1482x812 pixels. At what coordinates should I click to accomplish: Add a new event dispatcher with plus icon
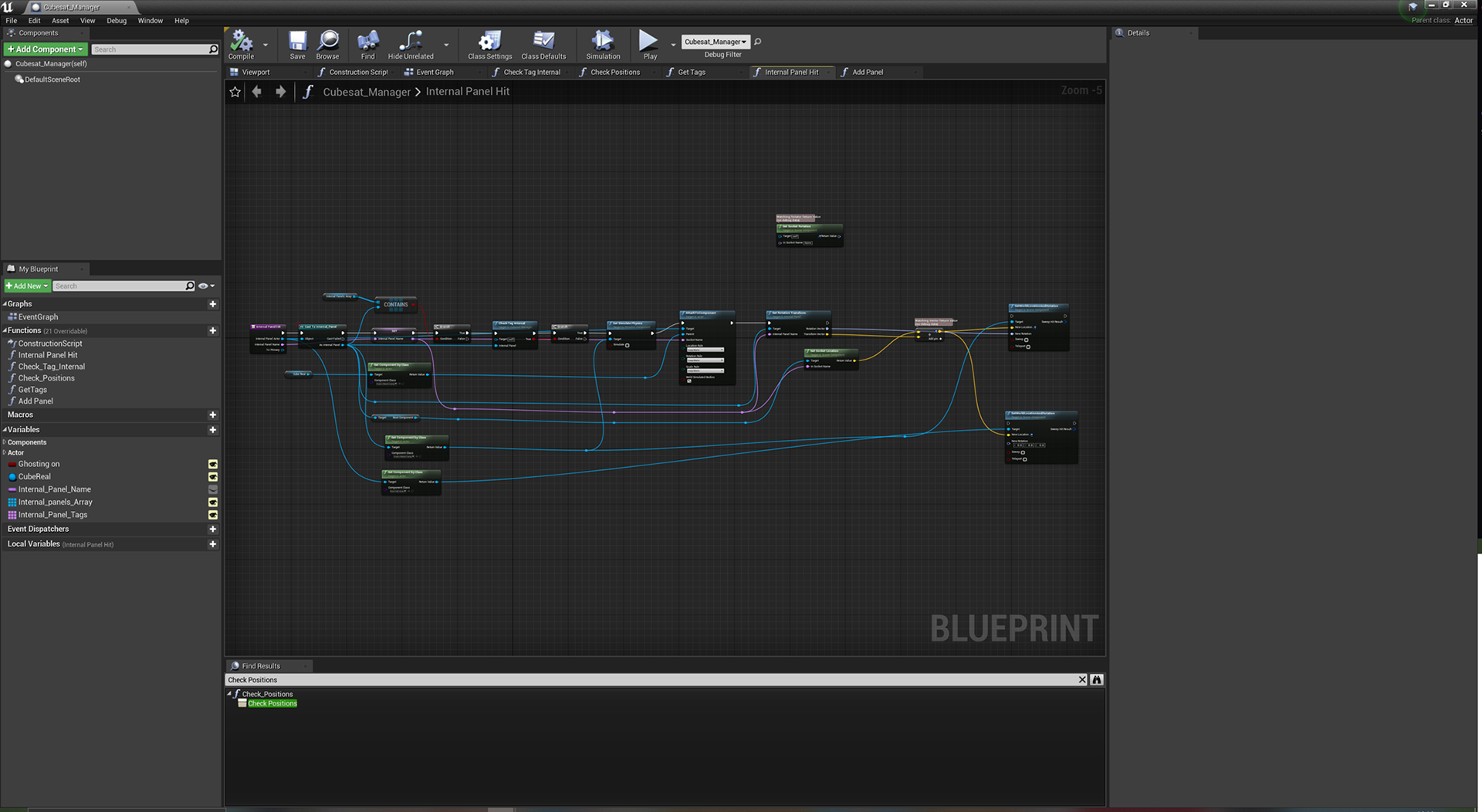pyautogui.click(x=212, y=529)
